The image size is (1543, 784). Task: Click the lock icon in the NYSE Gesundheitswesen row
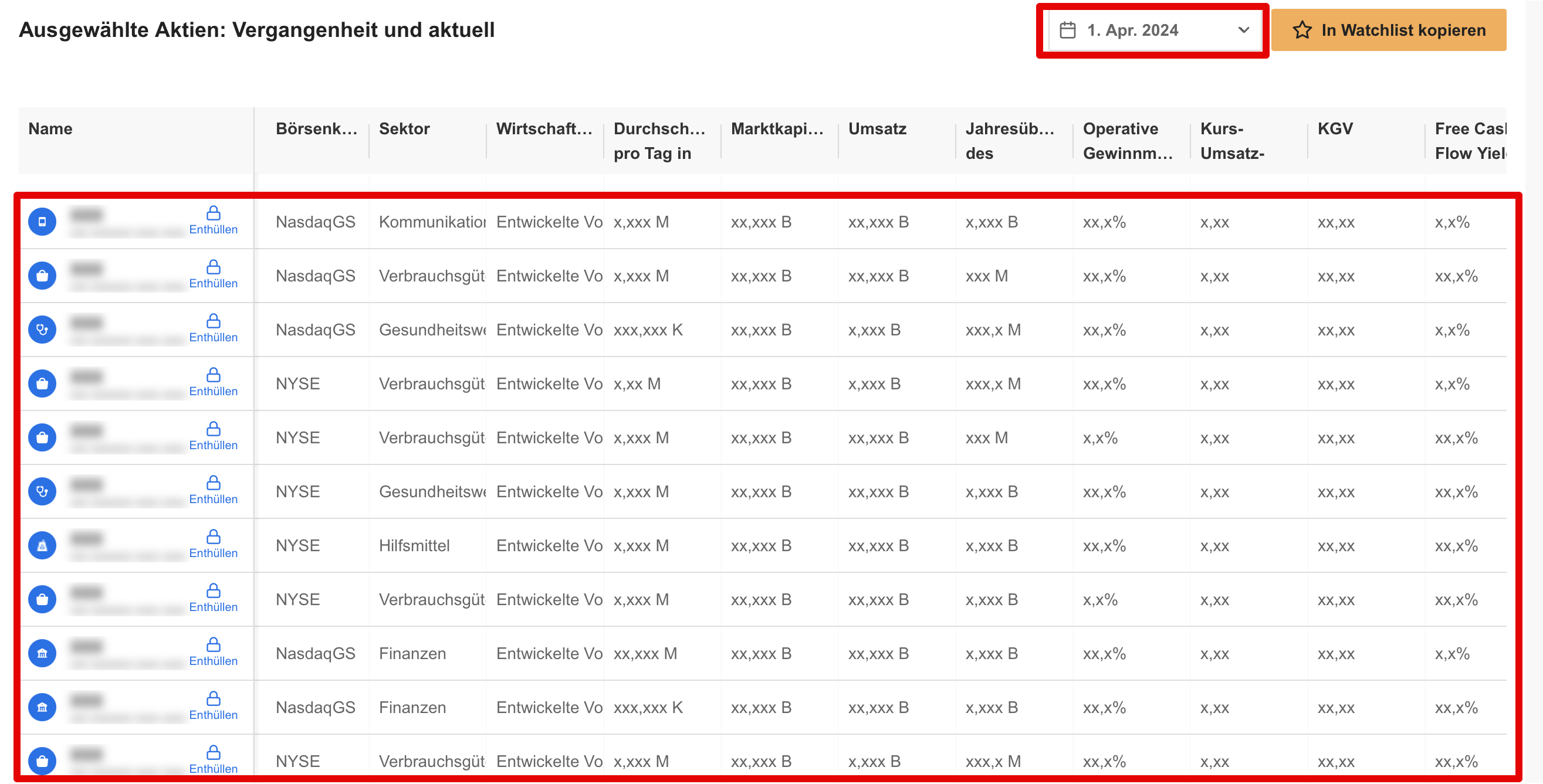(x=213, y=483)
